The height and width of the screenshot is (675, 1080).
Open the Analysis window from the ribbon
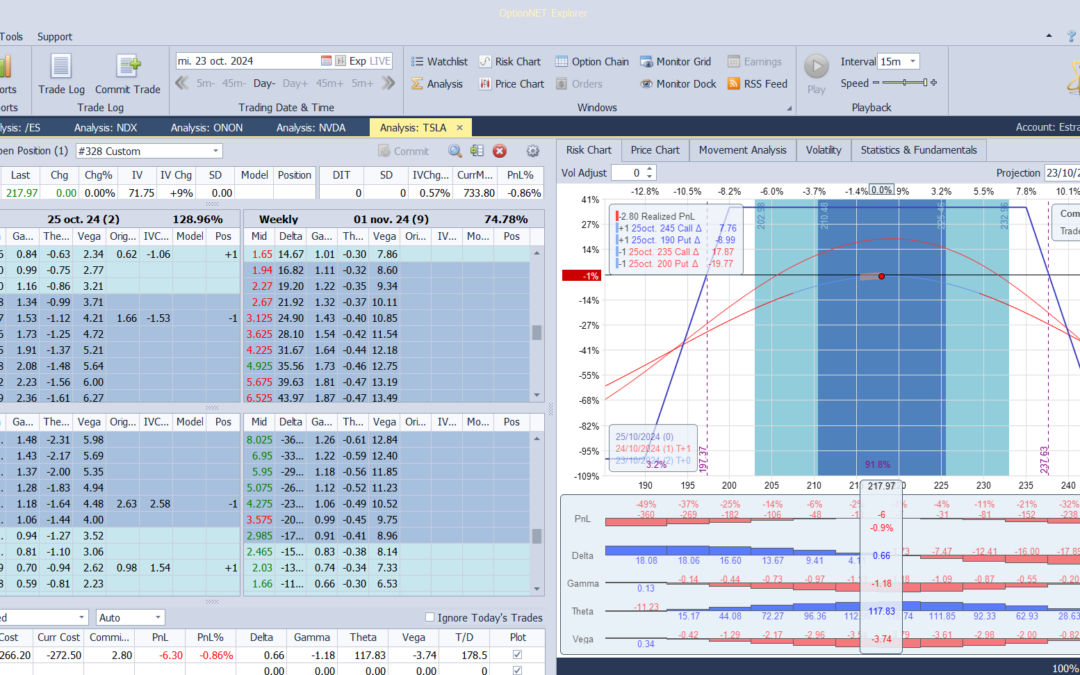pyautogui.click(x=437, y=84)
